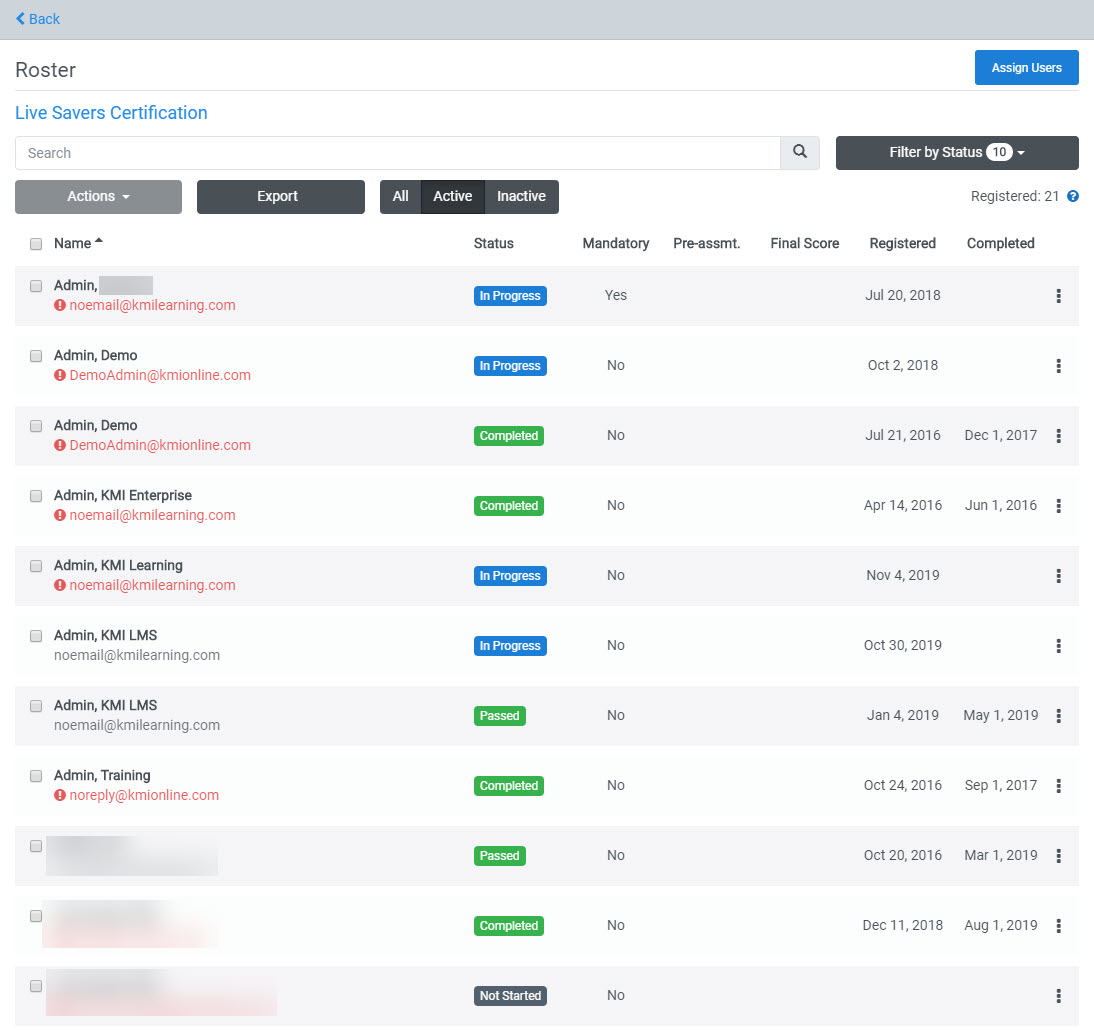Click the search magnifying glass icon
The image size is (1094, 1030).
798,152
